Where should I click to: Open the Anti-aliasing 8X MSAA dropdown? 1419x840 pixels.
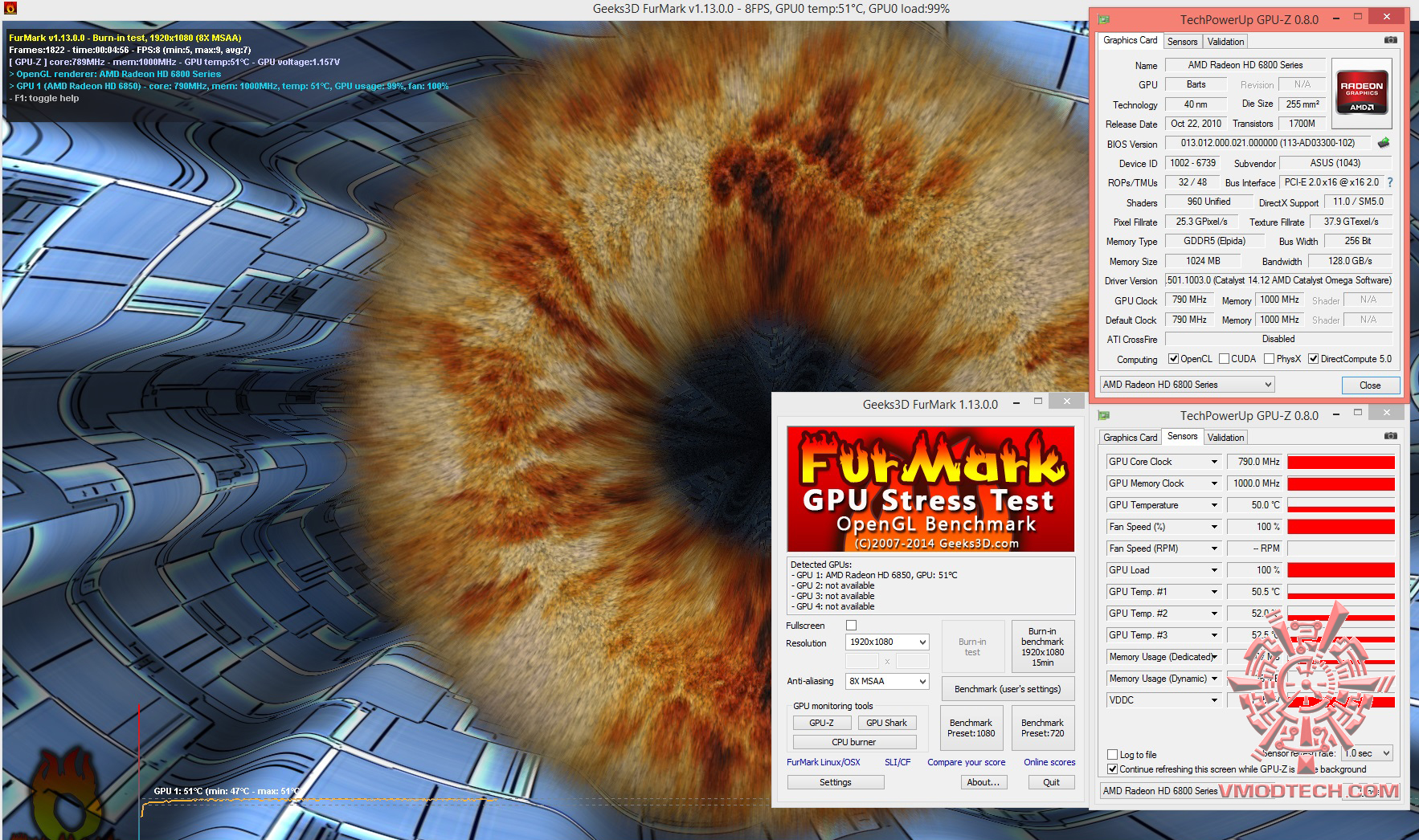click(887, 681)
